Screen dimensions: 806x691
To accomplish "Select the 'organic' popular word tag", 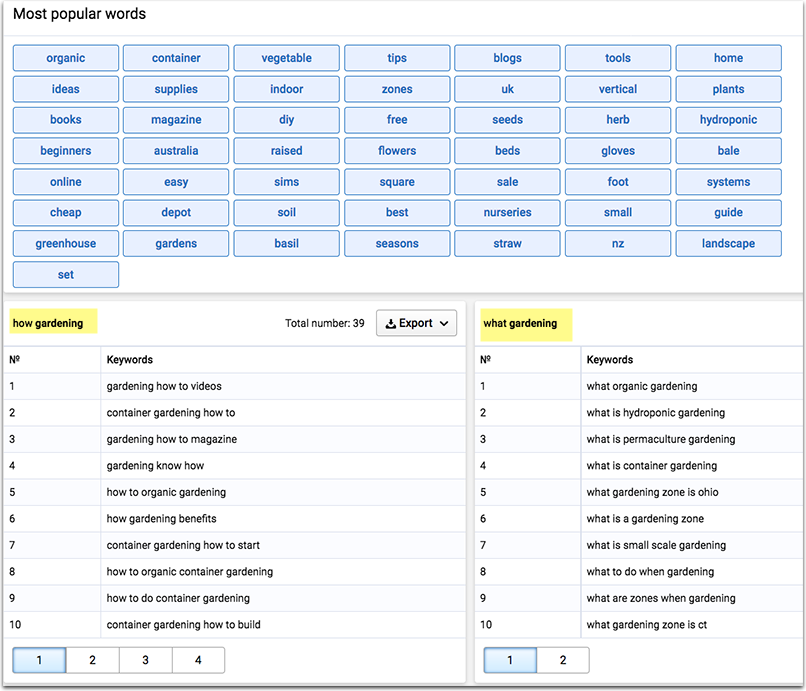I will tap(66, 58).
